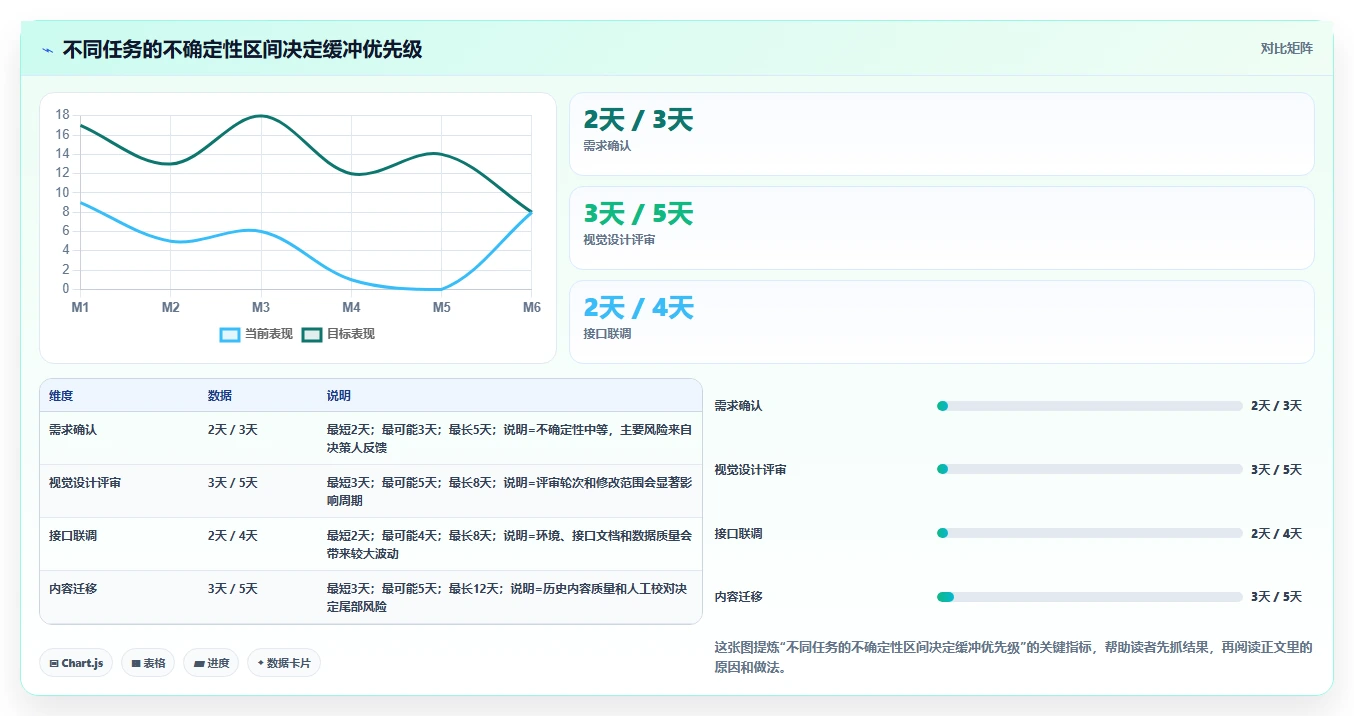Click the 2天 / 4天 value beside the 接口联调 progress bar
The image size is (1354, 716).
tap(1276, 534)
